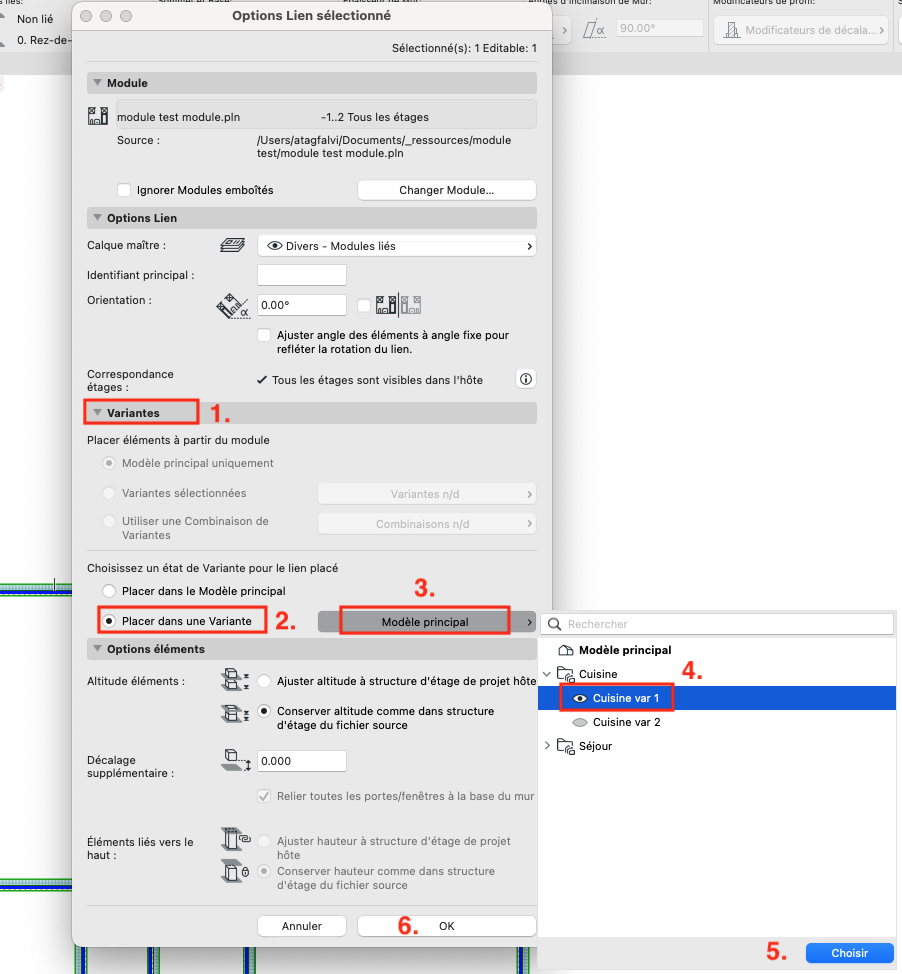902x974 pixels.
Task: Open the Divers - Modules liés layer dropdown
Action: click(396, 246)
